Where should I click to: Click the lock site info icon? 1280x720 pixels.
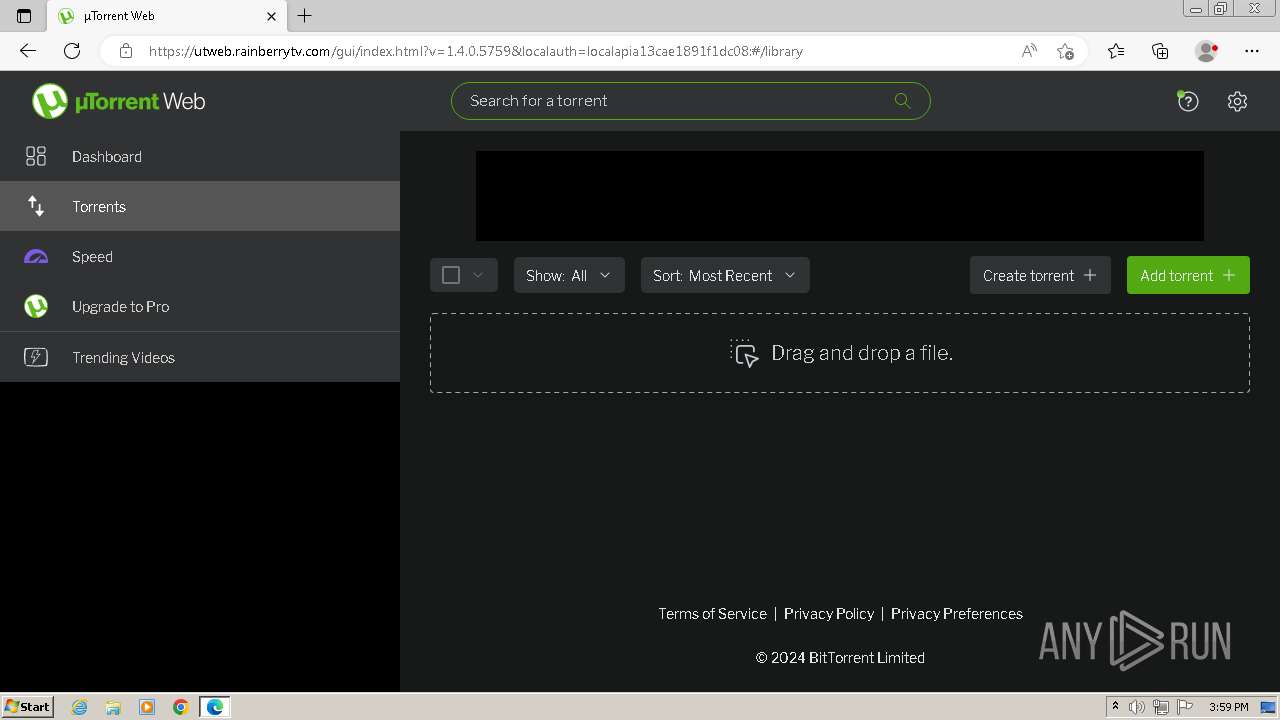point(126,51)
